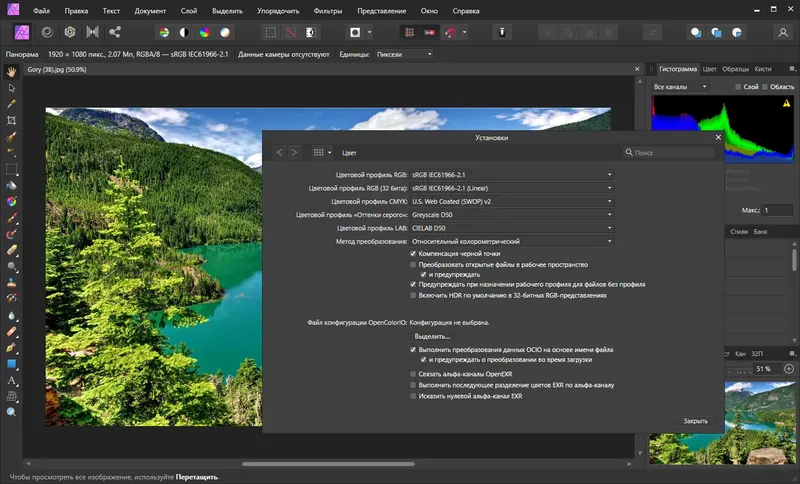Open 'Единицы' Пиксели units dropdown
The width and height of the screenshot is (800, 484).
click(x=404, y=54)
